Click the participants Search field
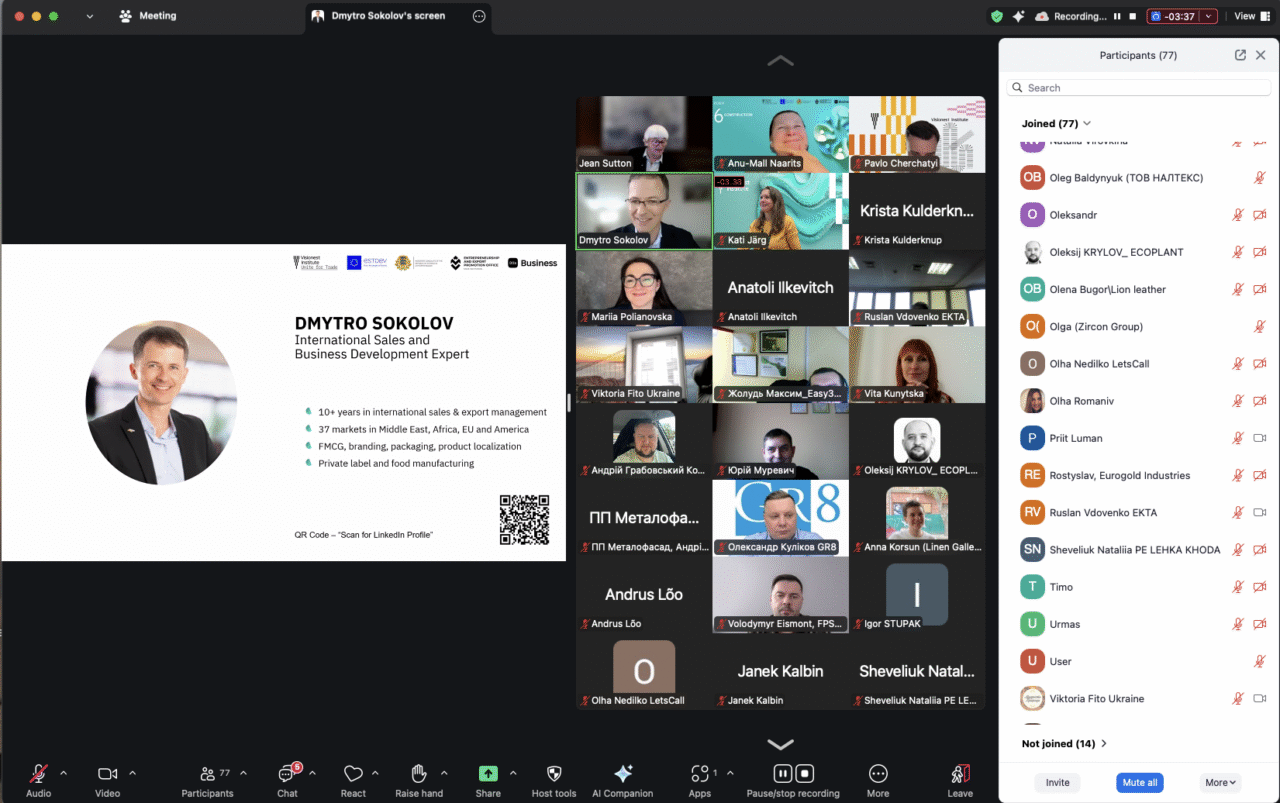This screenshot has height=803, width=1280. click(x=1140, y=88)
